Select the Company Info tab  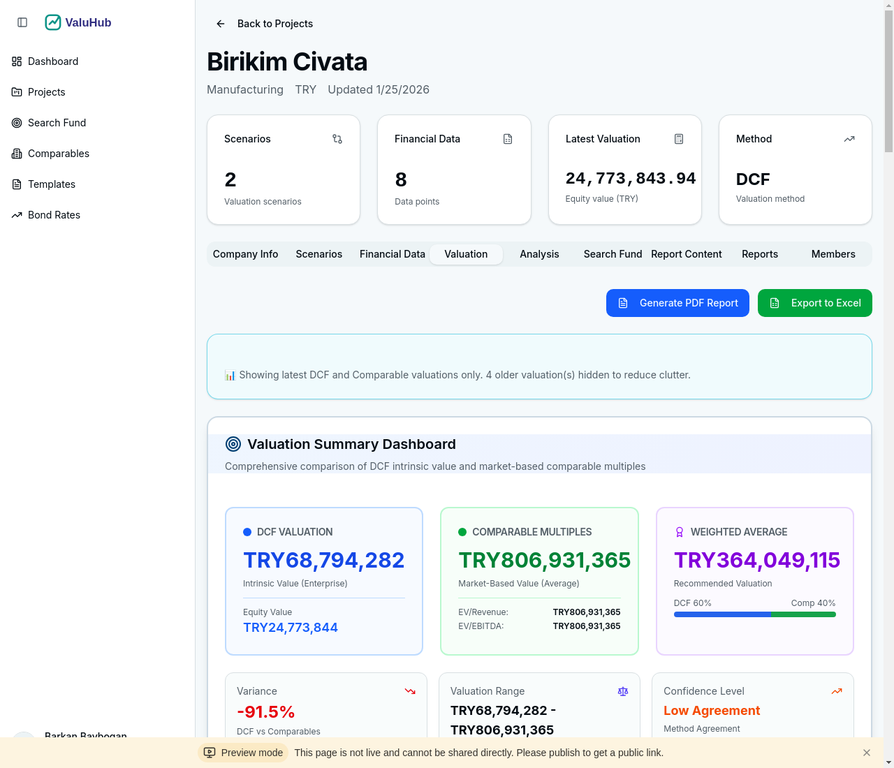[x=245, y=254]
